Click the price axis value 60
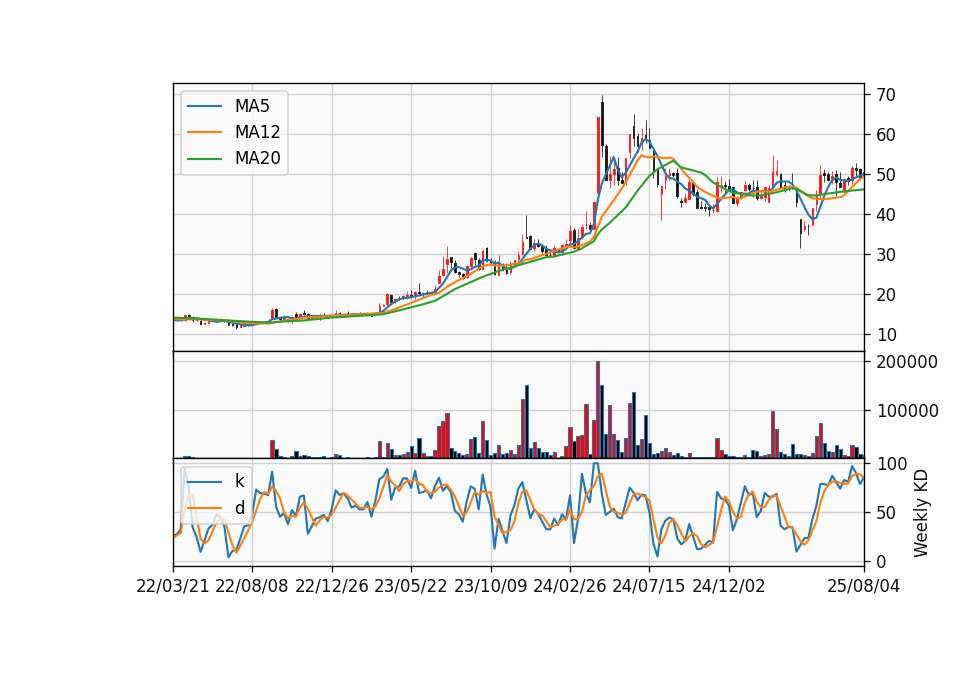Image resolution: width=960 pixels, height=690 pixels. 886,135
